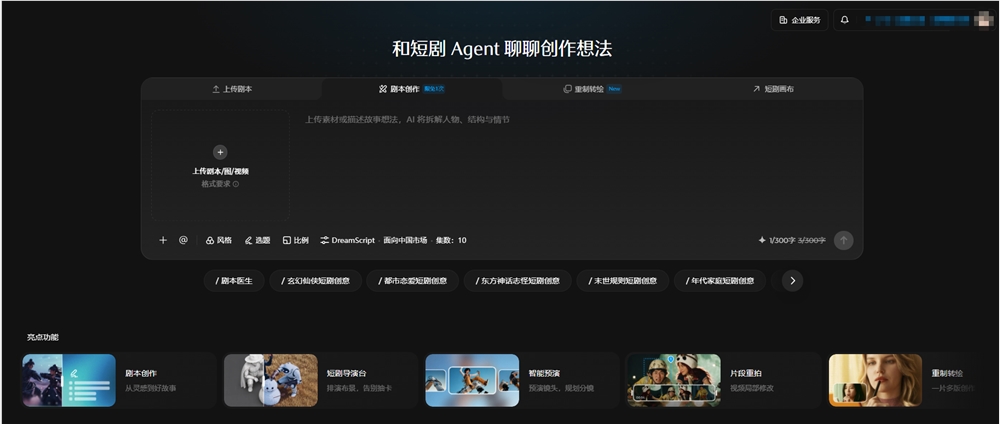Click the 预演镜头，规划分镜 card subtitle

(561, 388)
